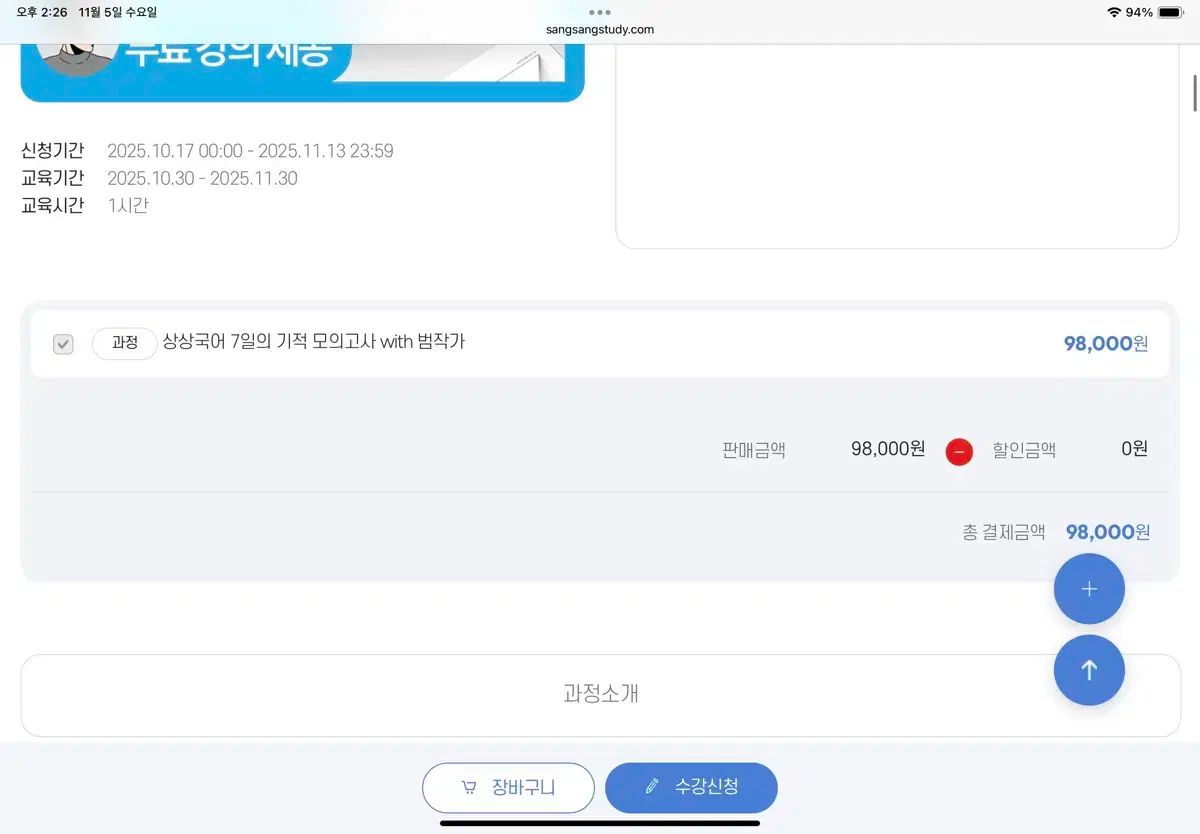
Task: Select the 과정 badge on the course row
Action: [124, 342]
